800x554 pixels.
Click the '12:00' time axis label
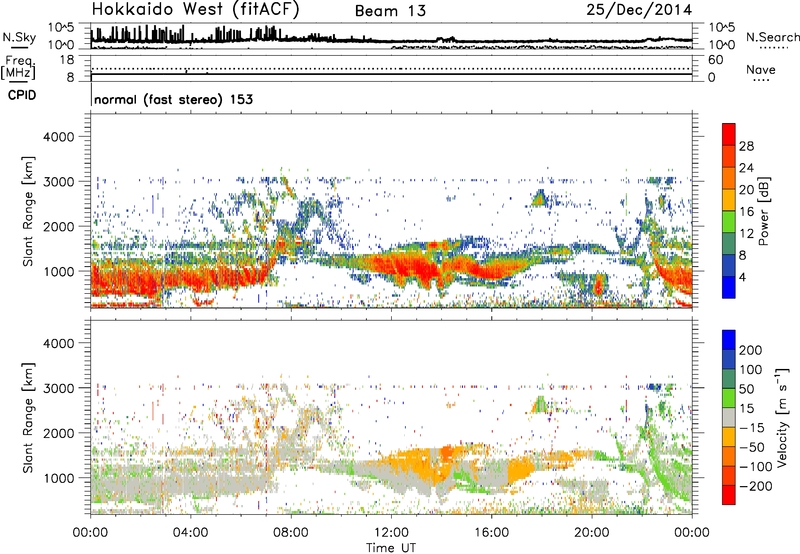pyautogui.click(x=391, y=533)
